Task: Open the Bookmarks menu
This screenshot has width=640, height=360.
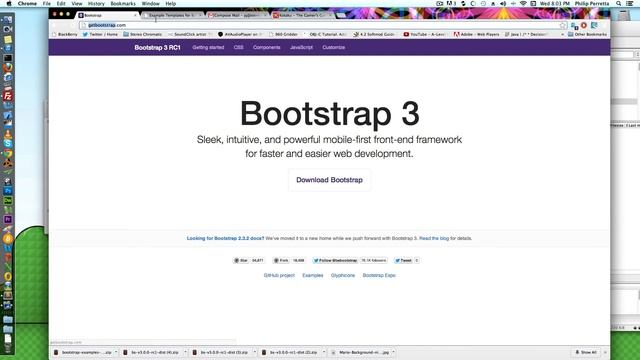Action: click(x=123, y=3)
